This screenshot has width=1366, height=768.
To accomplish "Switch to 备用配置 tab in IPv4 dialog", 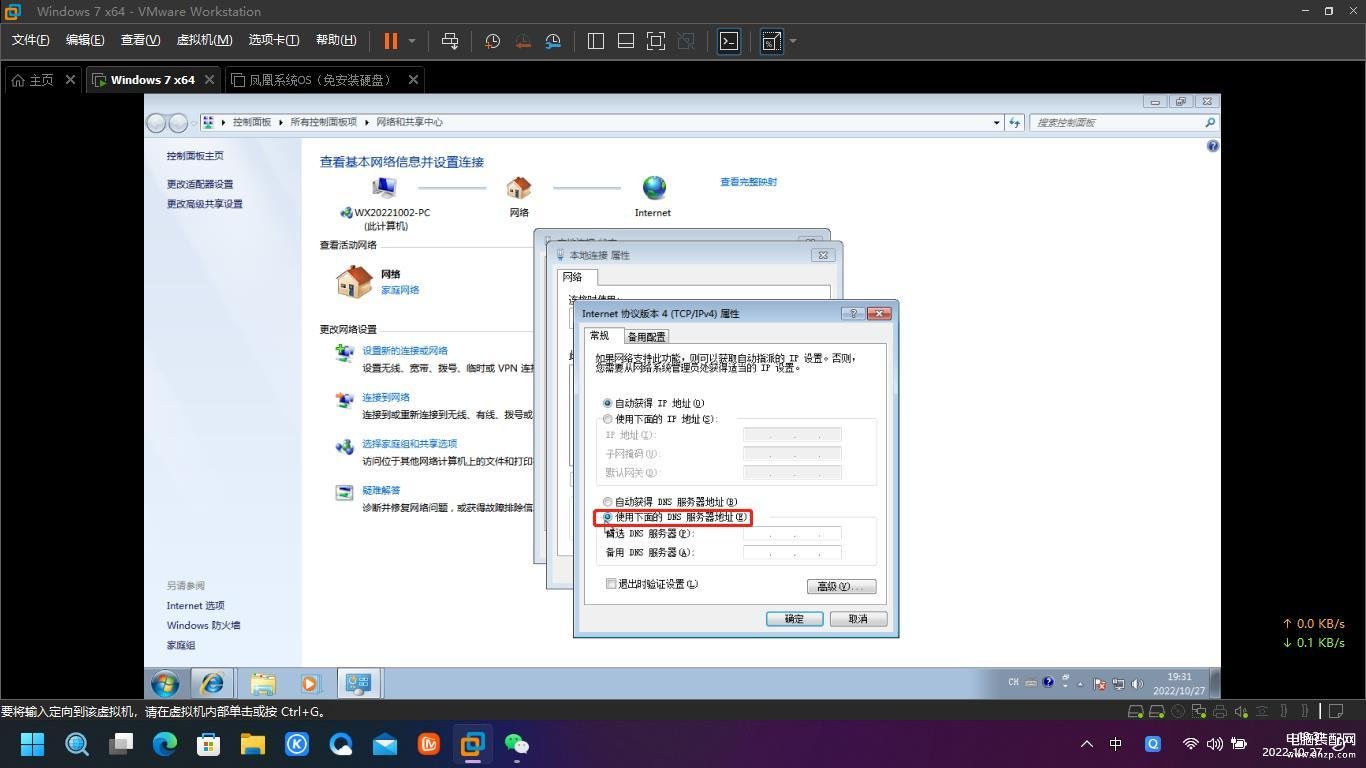I will [647, 337].
